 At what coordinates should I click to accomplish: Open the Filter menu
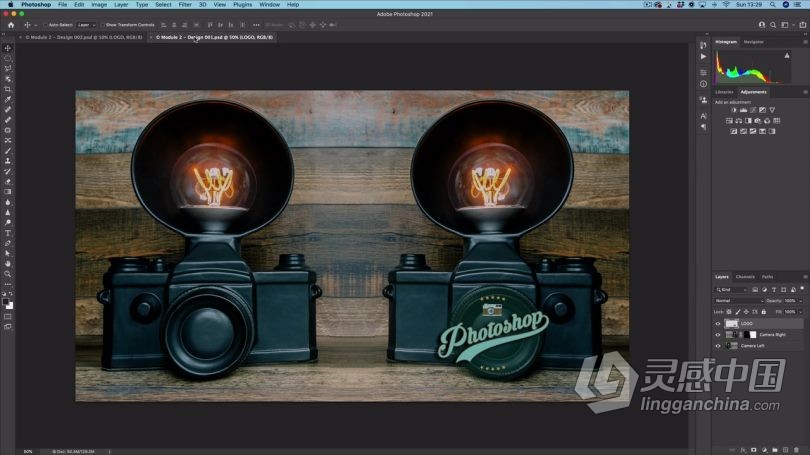click(x=185, y=5)
